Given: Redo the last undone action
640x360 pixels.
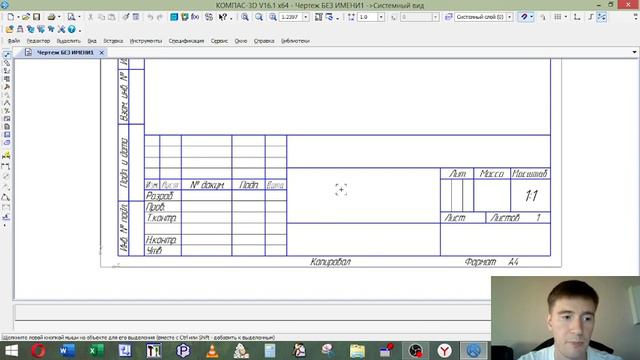Looking at the screenshot, I should coord(160,17).
